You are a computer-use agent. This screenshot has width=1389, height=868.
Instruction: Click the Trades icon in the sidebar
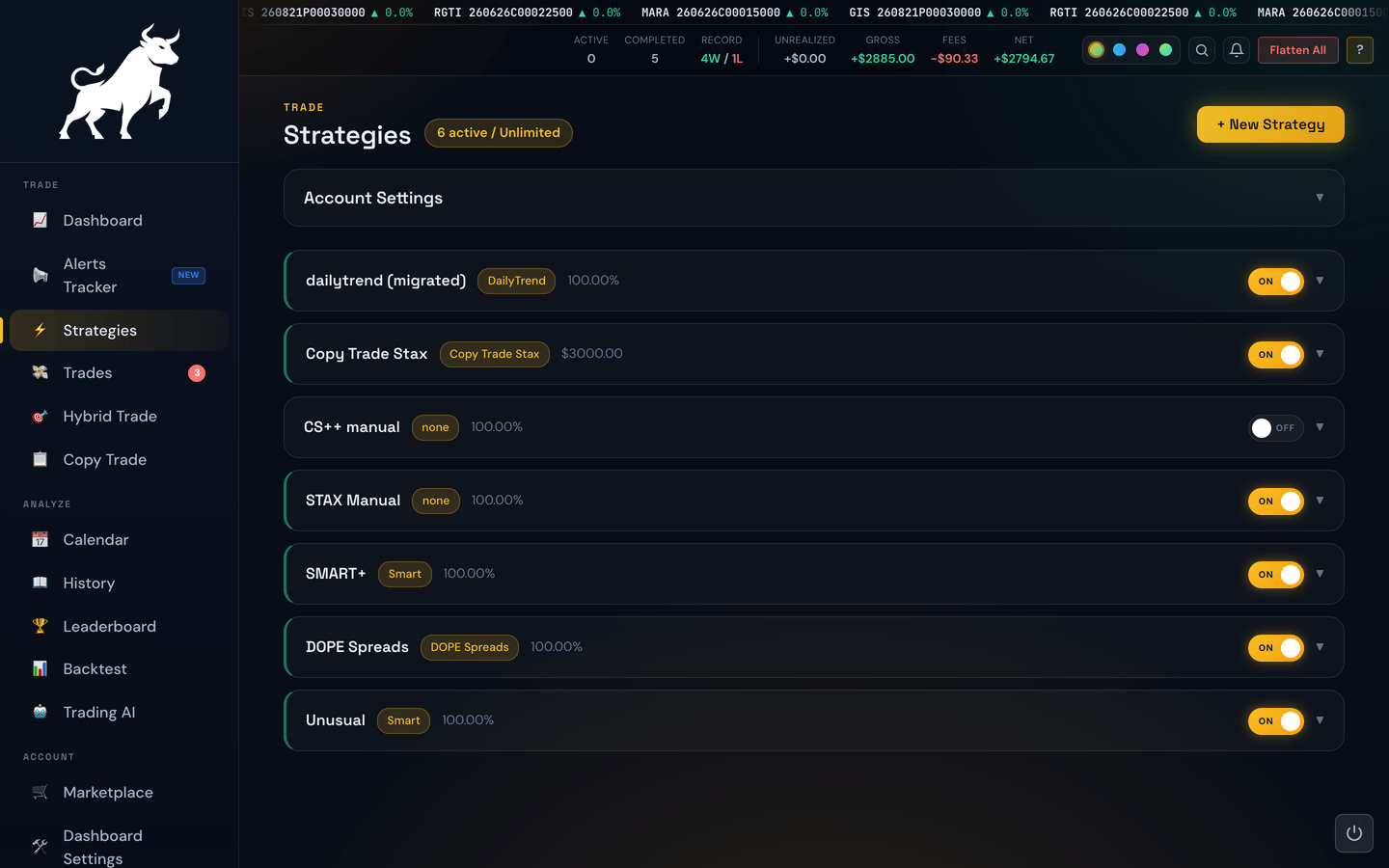click(x=40, y=372)
